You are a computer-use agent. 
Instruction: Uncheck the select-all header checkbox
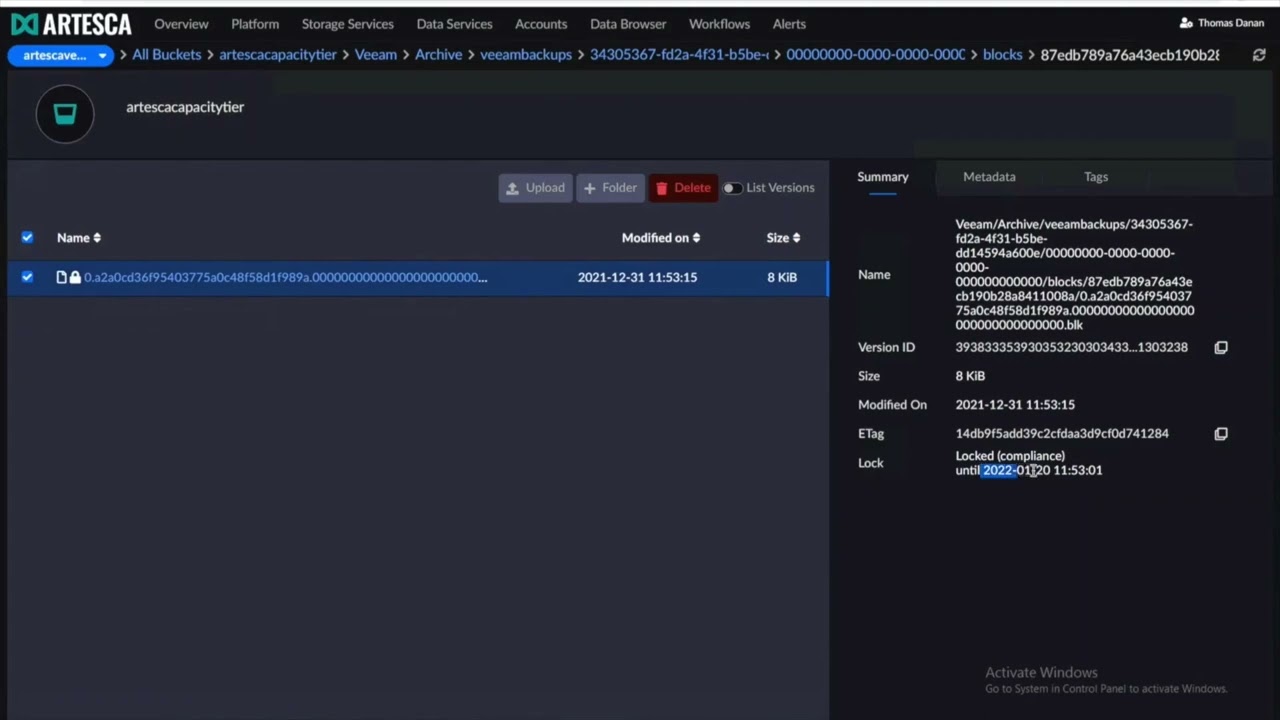click(x=27, y=237)
